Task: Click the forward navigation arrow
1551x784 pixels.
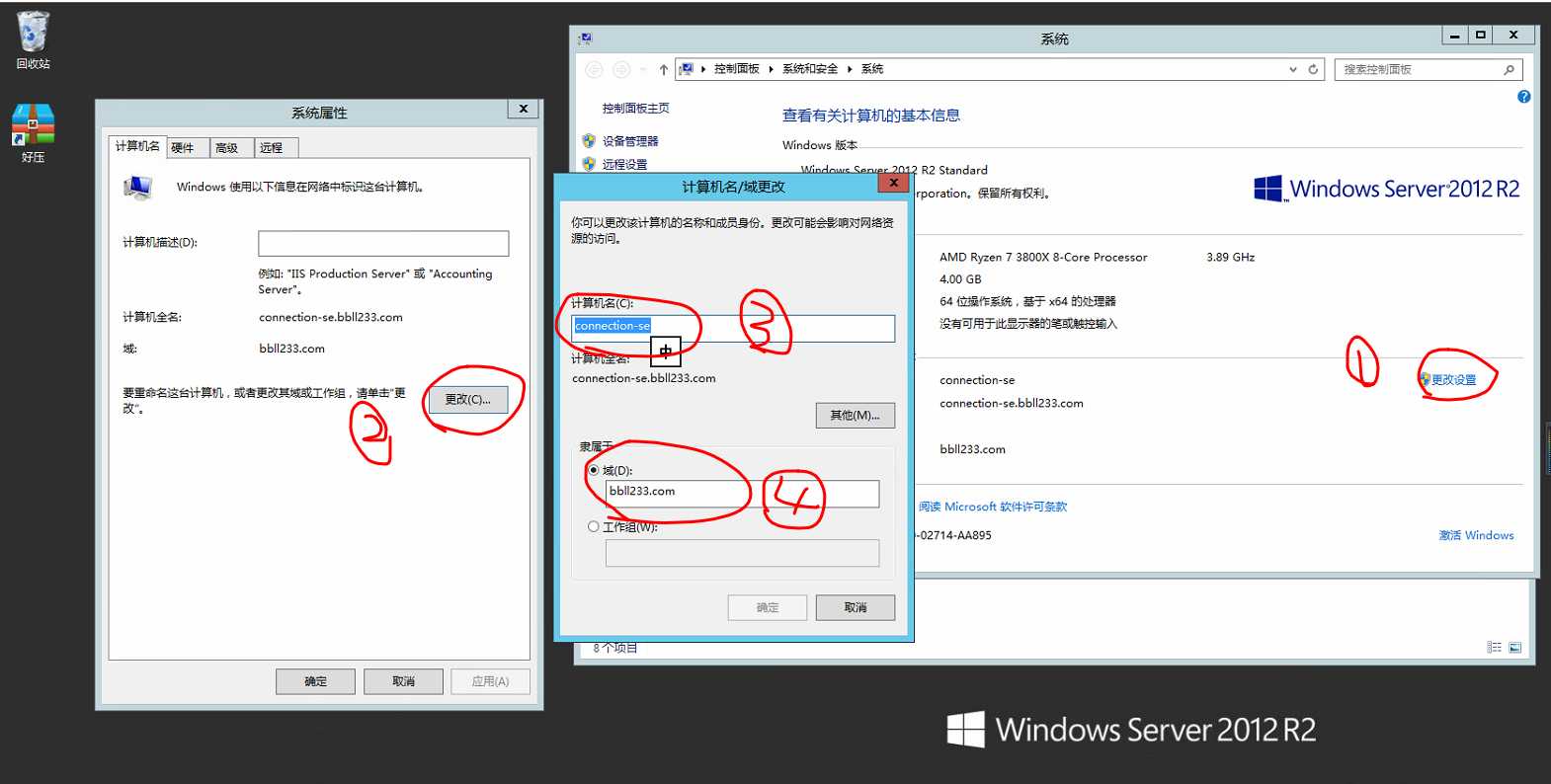Action: click(x=621, y=69)
